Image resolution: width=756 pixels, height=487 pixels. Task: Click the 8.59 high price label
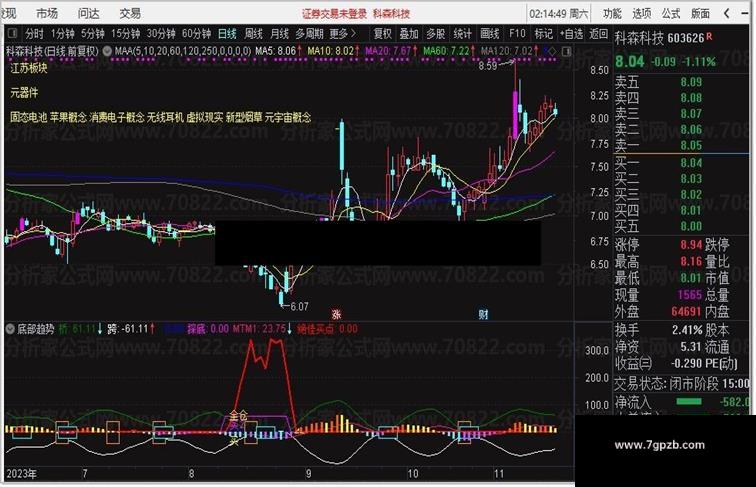point(487,66)
